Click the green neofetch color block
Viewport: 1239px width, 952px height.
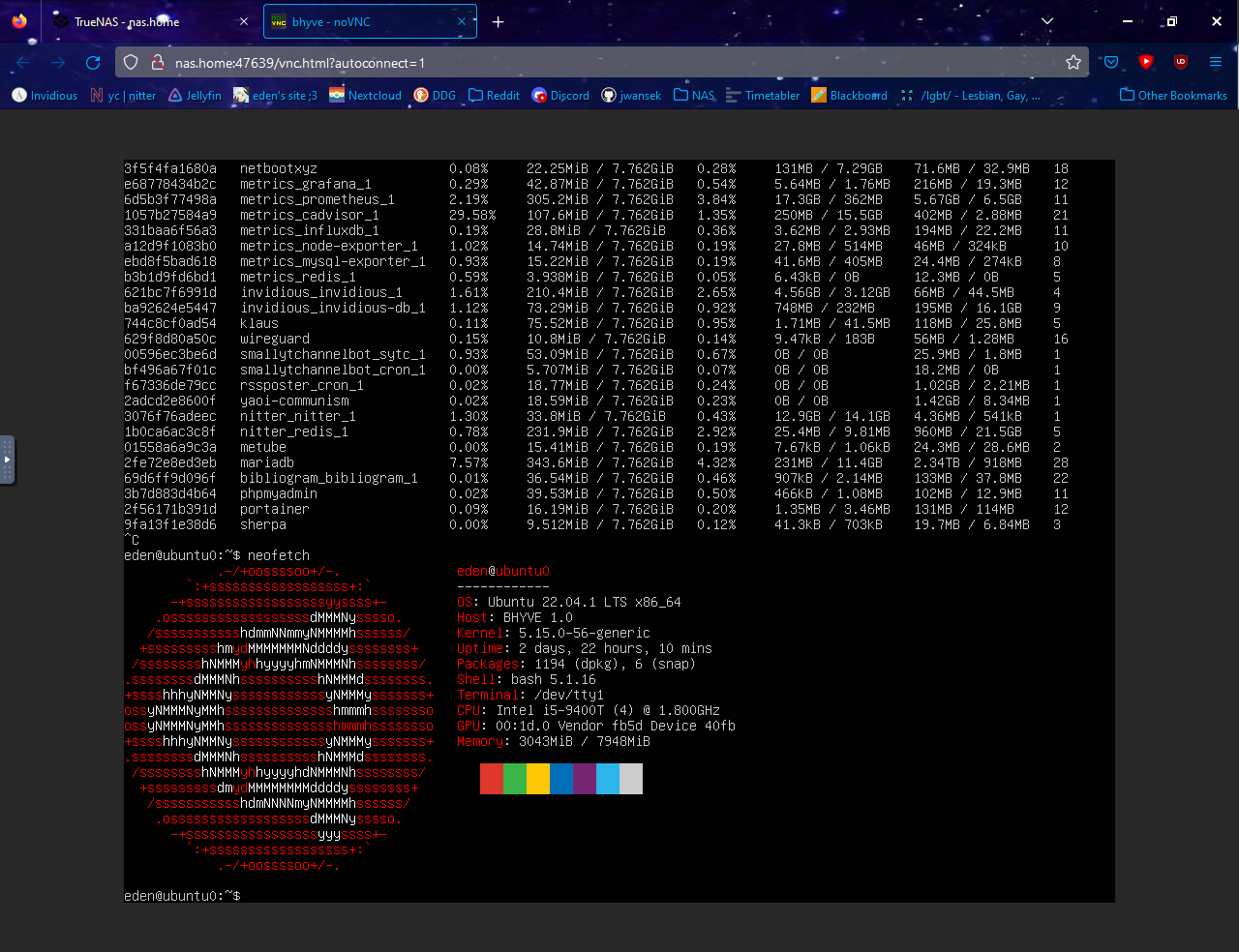pos(515,779)
